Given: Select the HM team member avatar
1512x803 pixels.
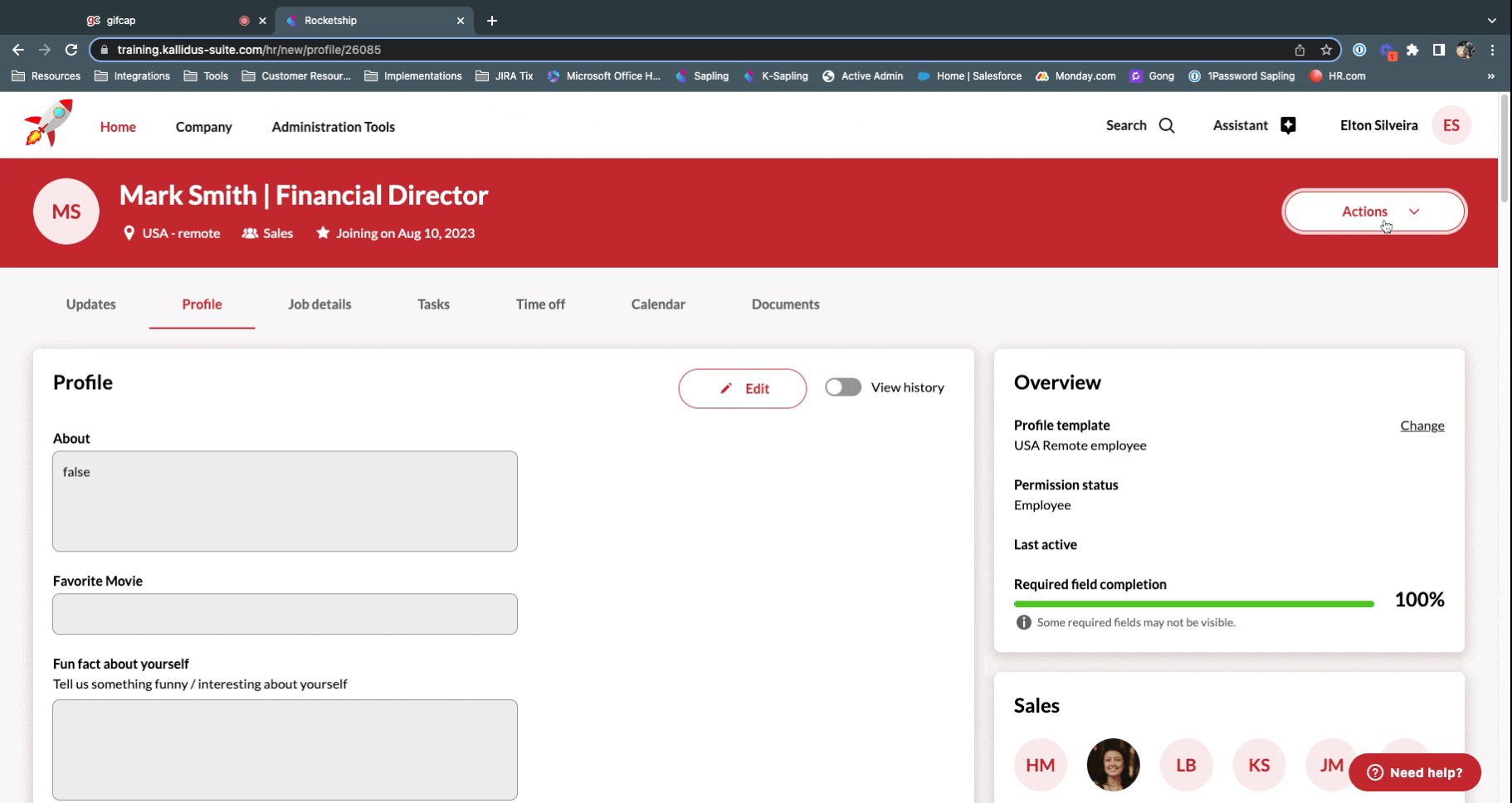Looking at the screenshot, I should [x=1040, y=765].
